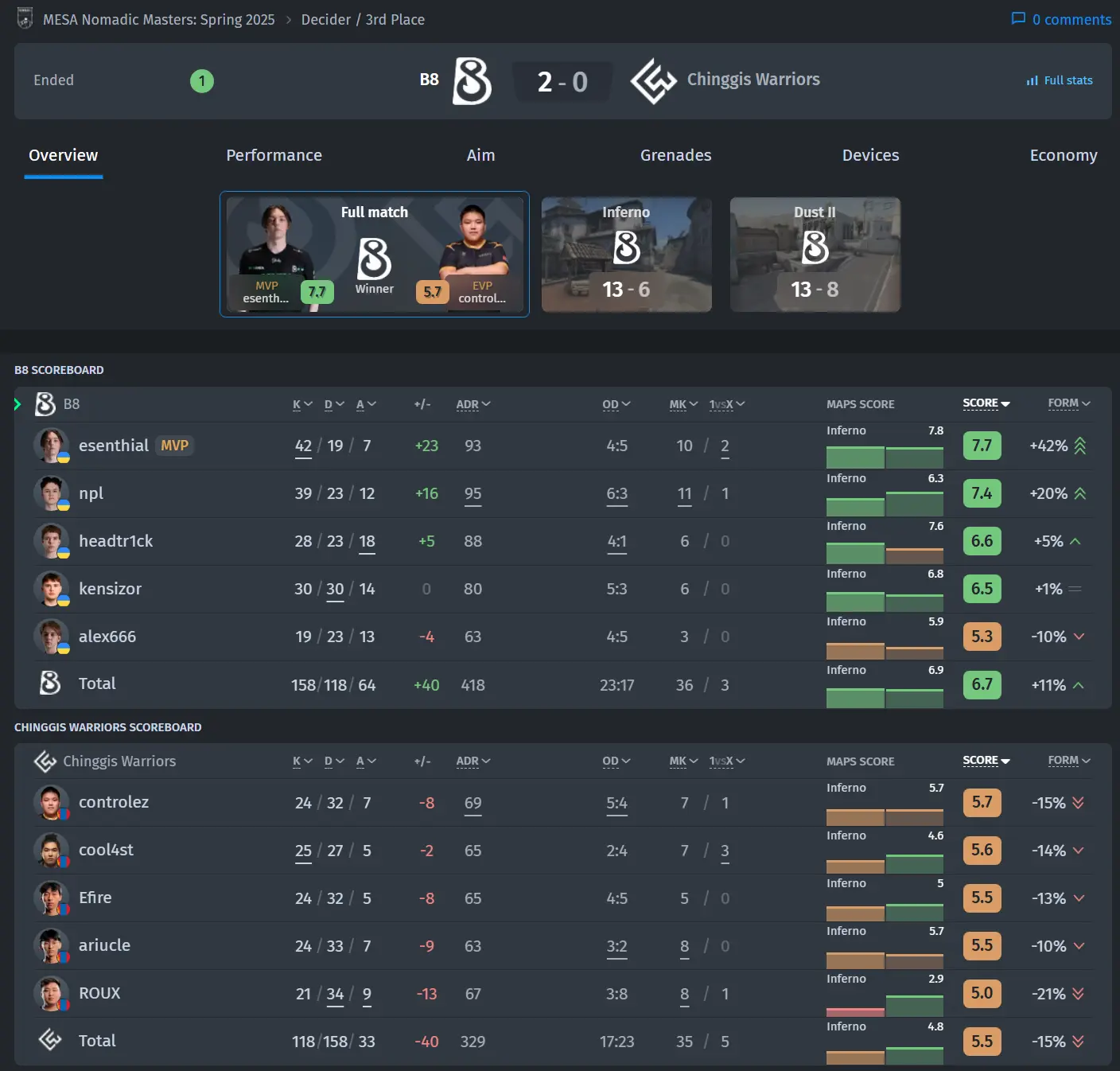Click Chinggis Warriors logo in Total row

pyautogui.click(x=50, y=1040)
